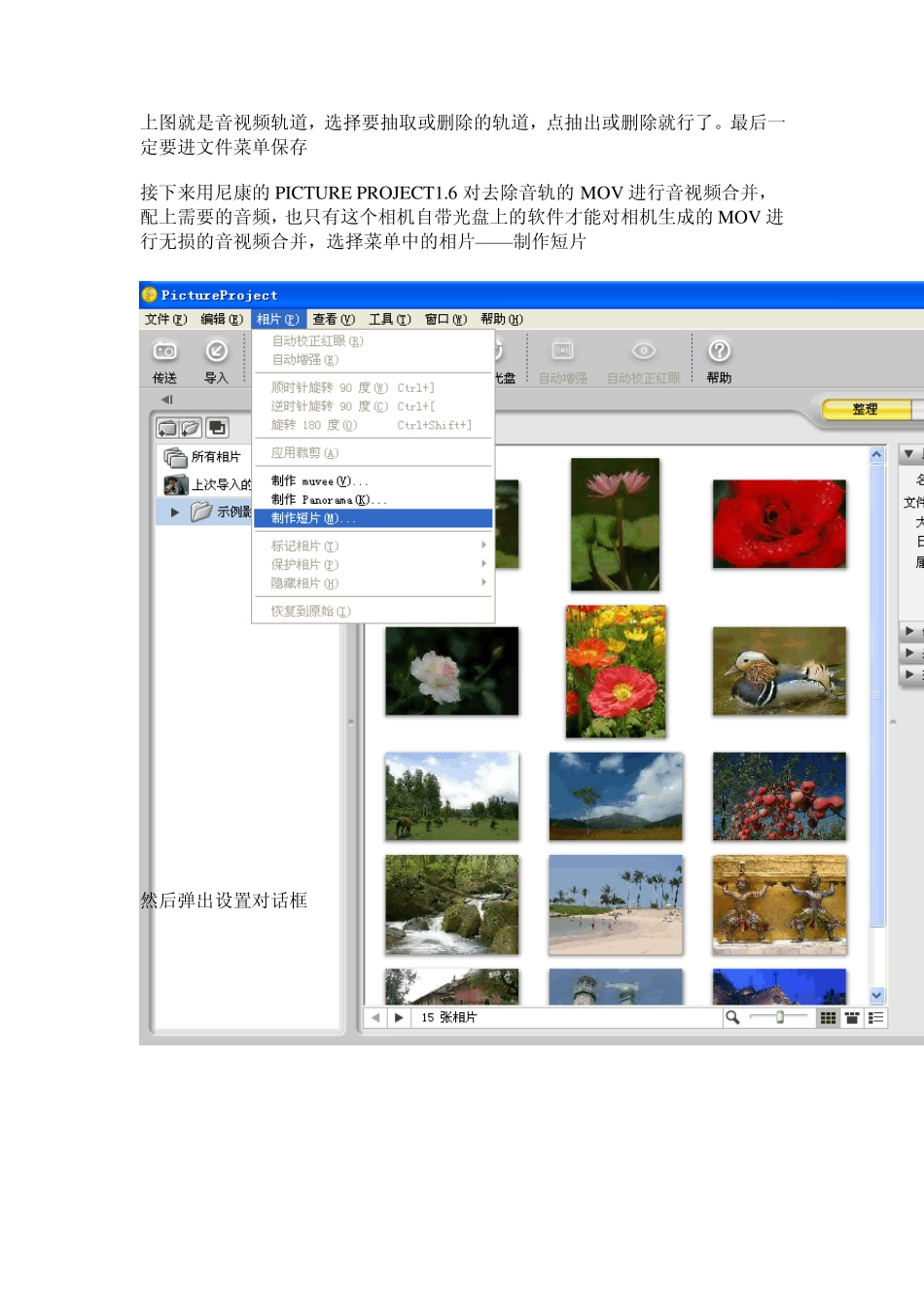Click the yellow 整理 button

point(868,409)
